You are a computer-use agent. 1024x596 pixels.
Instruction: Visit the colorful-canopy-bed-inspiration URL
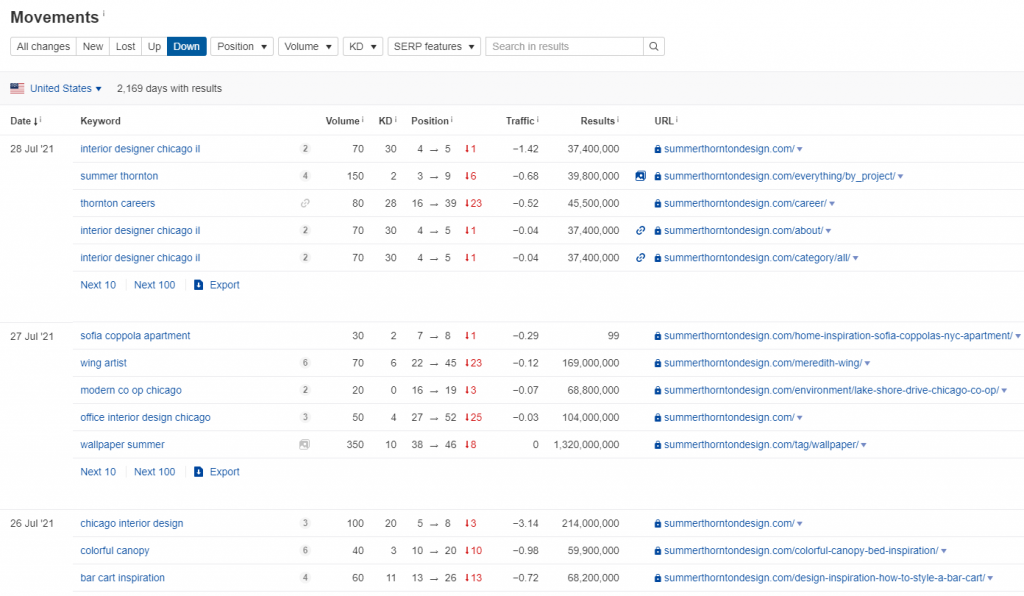click(801, 550)
